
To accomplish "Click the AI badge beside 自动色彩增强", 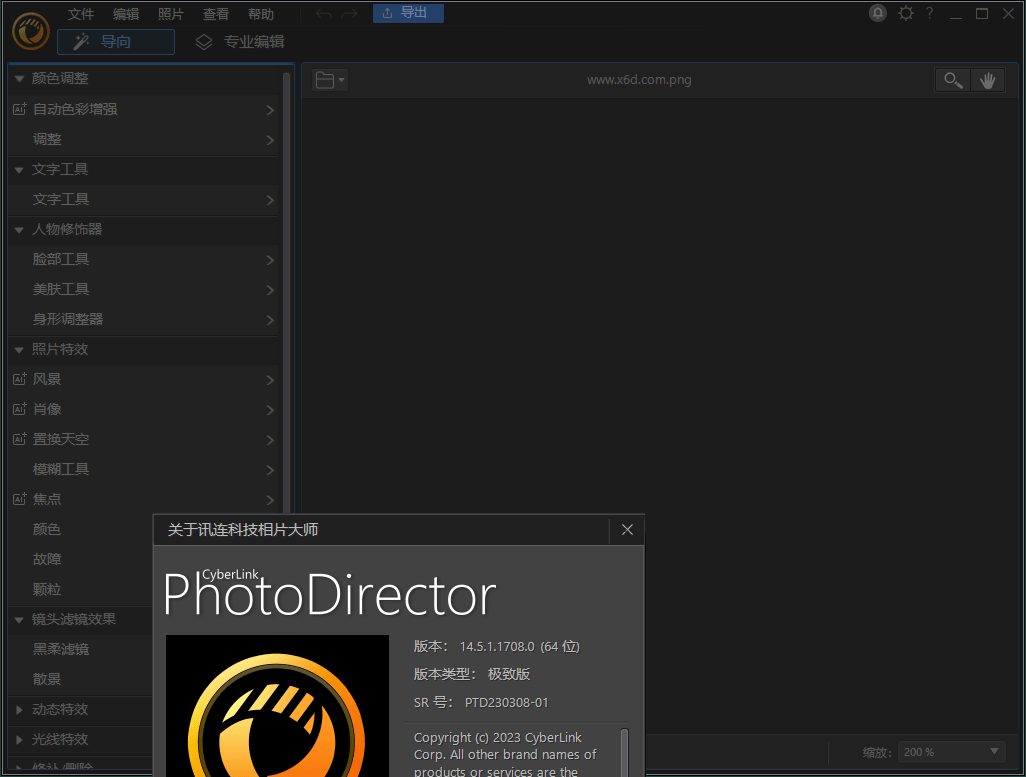I will tap(22, 108).
